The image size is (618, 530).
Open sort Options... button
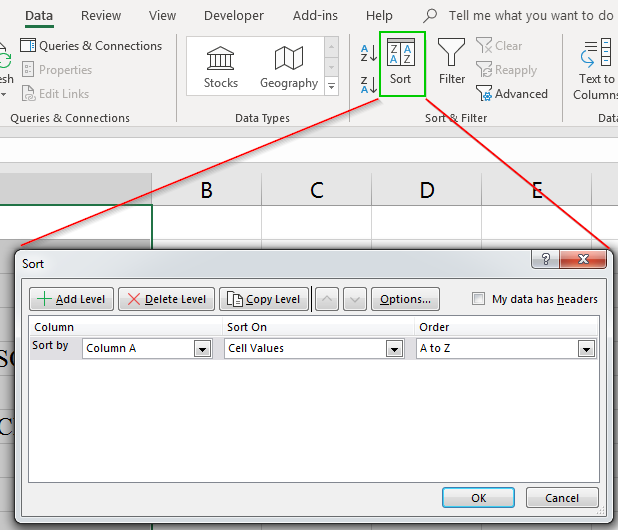tap(405, 299)
